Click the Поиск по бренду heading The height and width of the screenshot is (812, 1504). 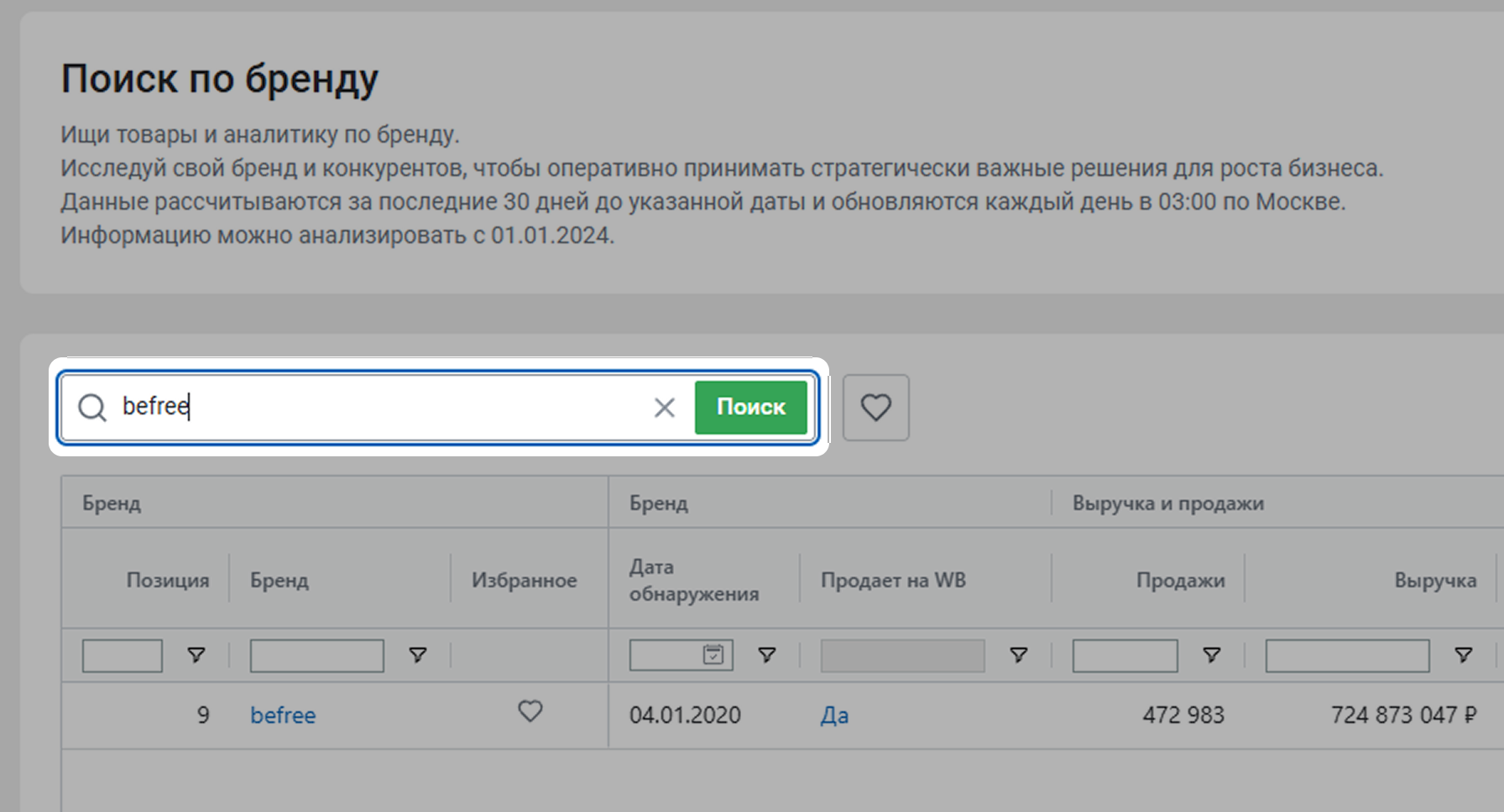pos(220,80)
